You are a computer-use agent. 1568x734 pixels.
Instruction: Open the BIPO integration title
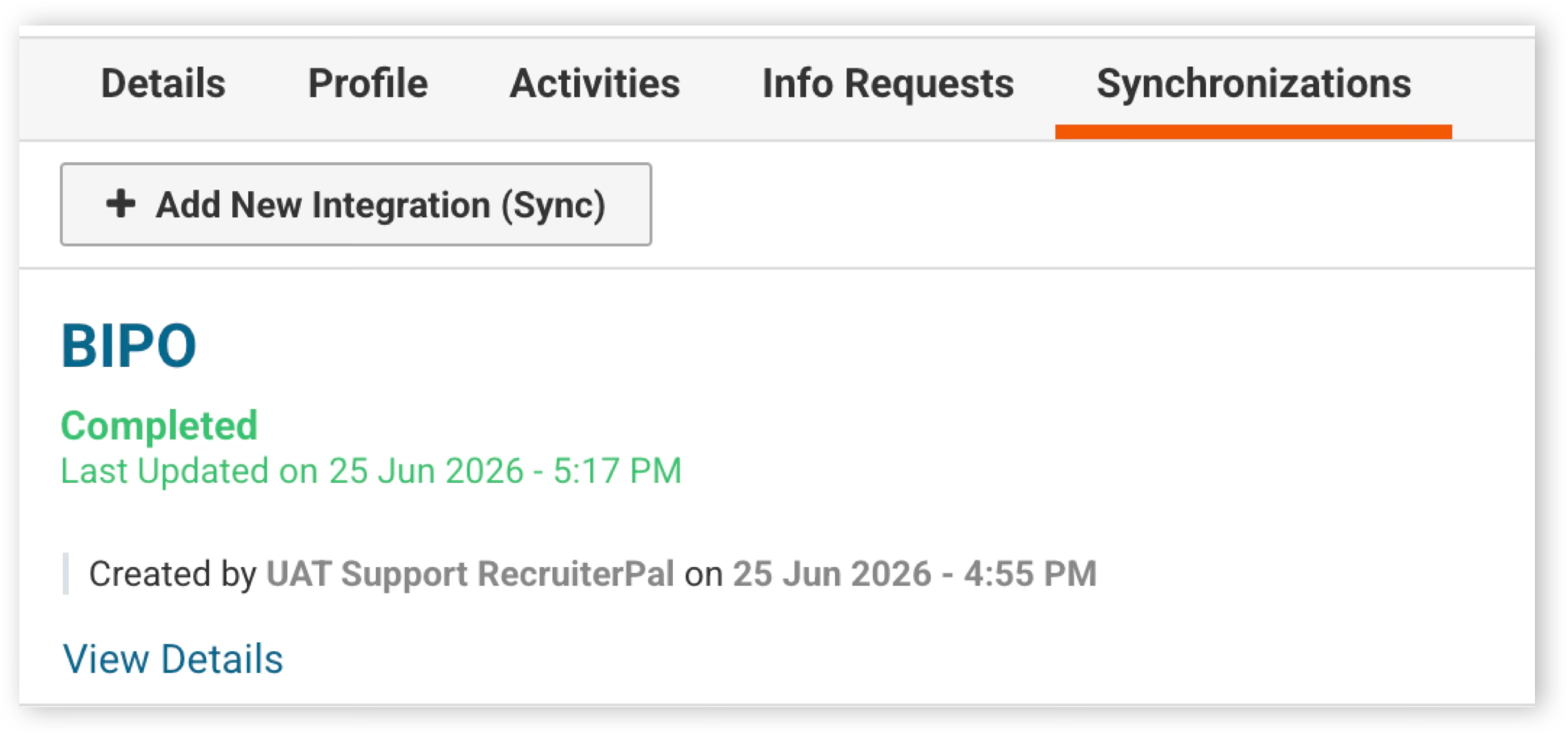(129, 346)
